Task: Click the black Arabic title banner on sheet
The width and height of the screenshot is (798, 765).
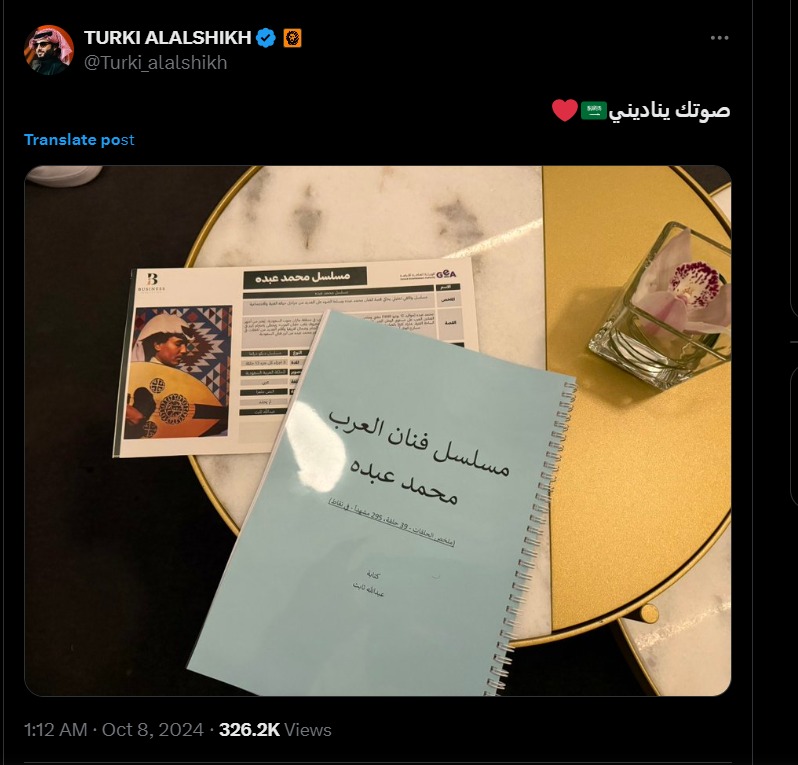Action: pos(304,277)
